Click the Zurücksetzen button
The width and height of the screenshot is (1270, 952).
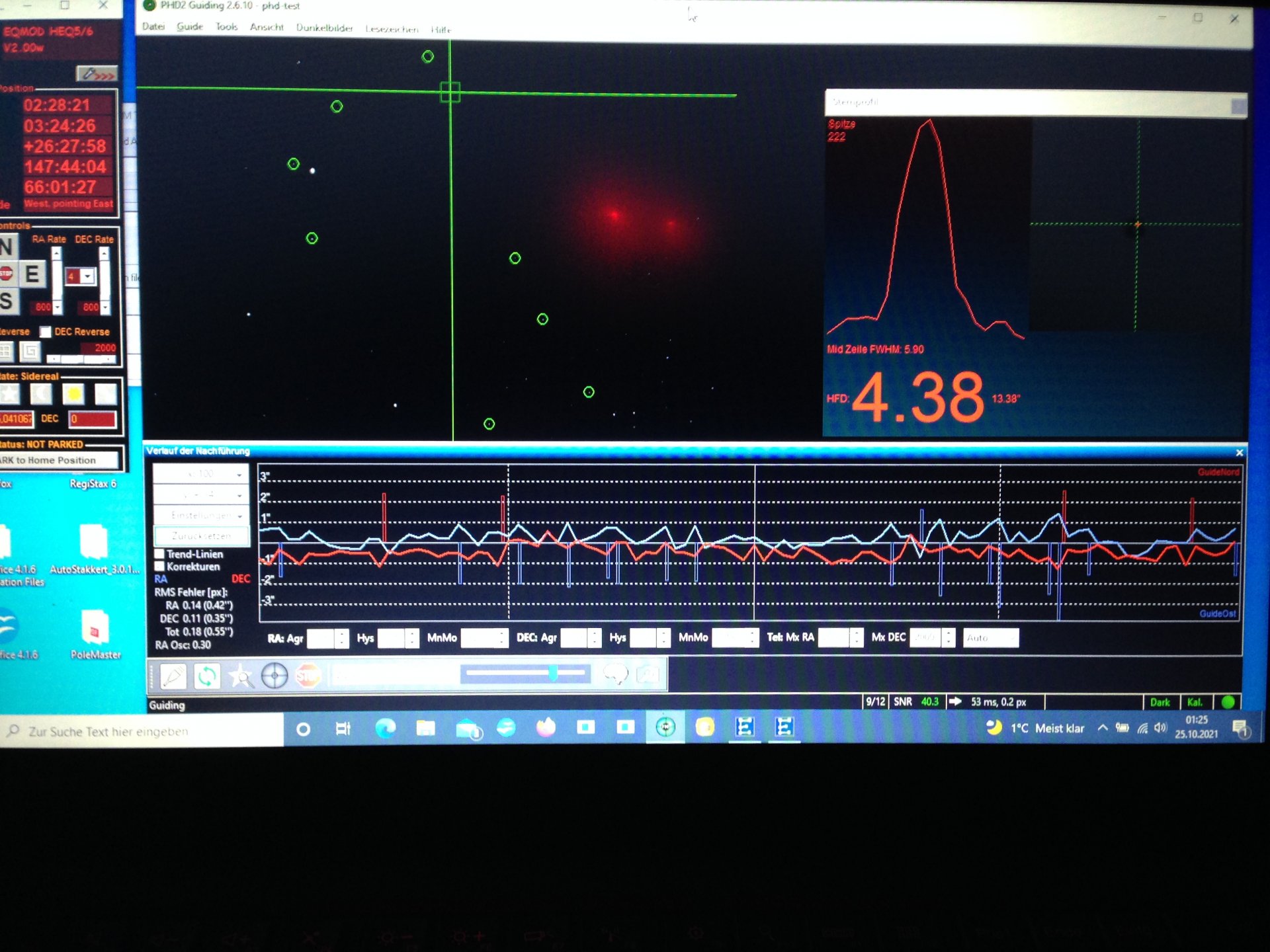point(201,536)
